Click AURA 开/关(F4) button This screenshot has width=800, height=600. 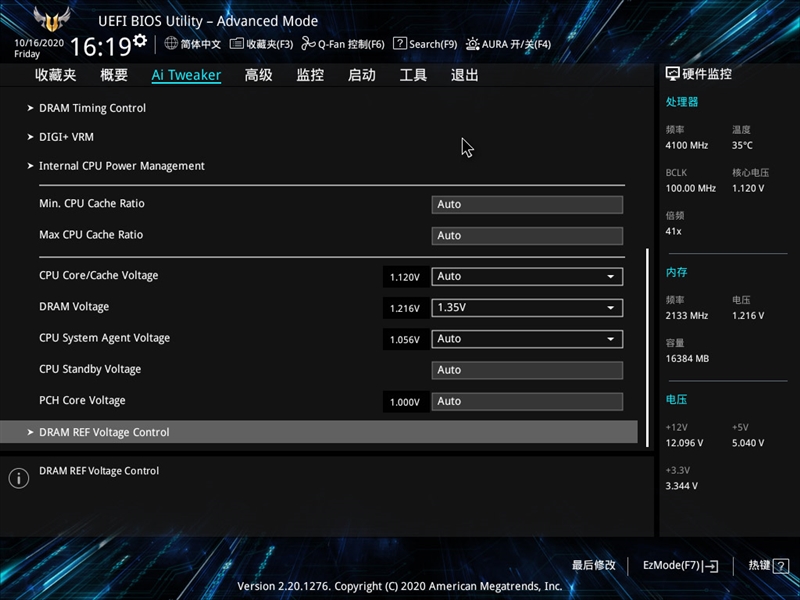509,44
